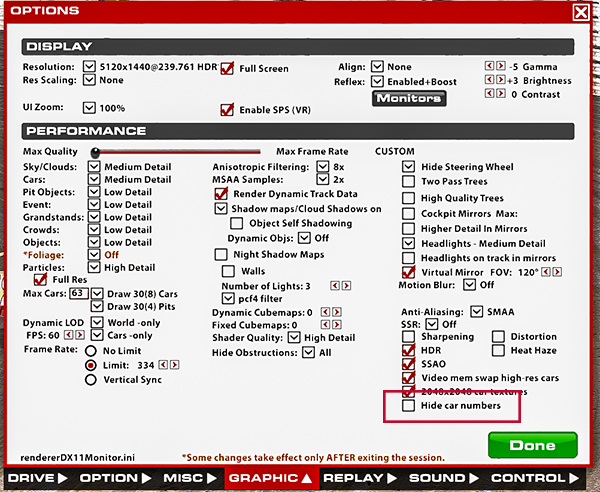Go to the REPLAY tab
Viewport: 600px width, 492px height.
(358, 479)
